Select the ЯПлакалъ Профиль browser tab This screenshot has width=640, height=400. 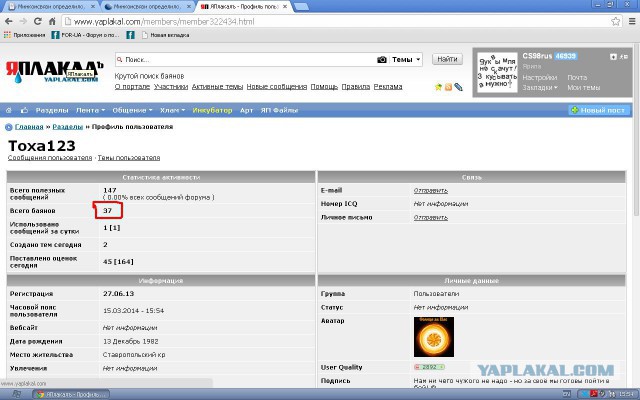point(245,7)
